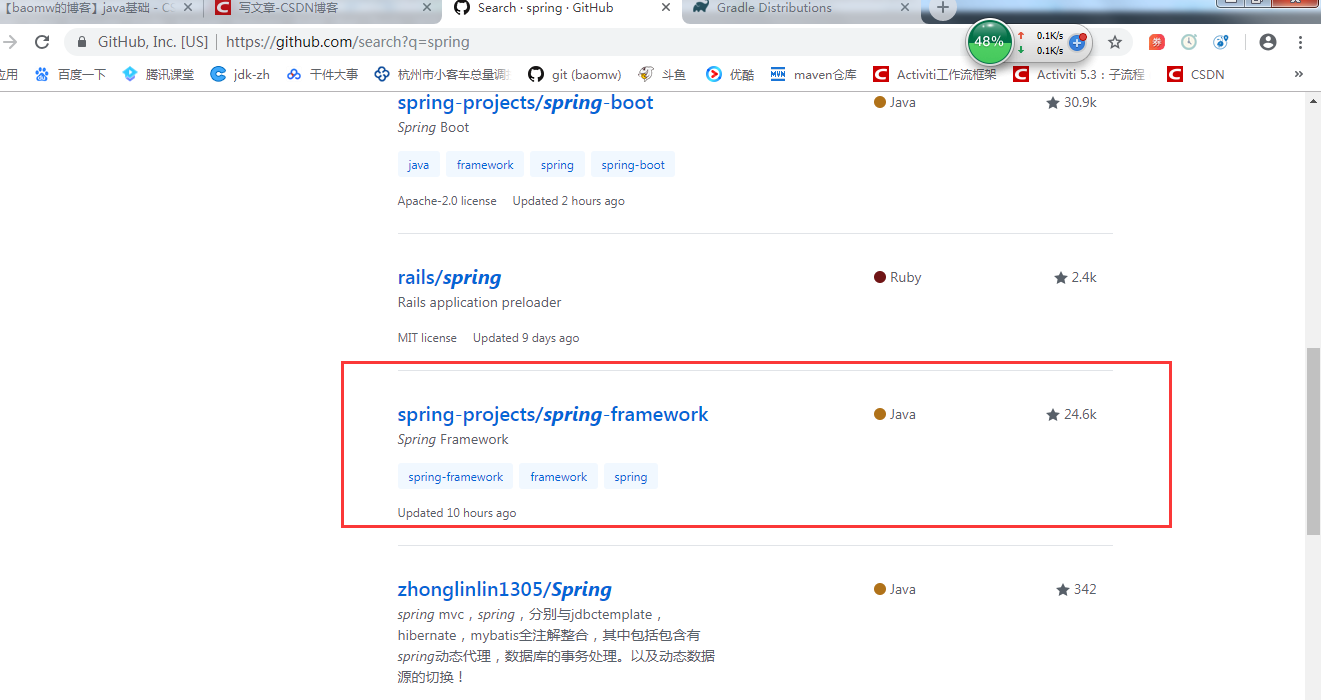Viewport: 1321px width, 700px height.
Task: Click the java topic tag
Action: coord(418,165)
